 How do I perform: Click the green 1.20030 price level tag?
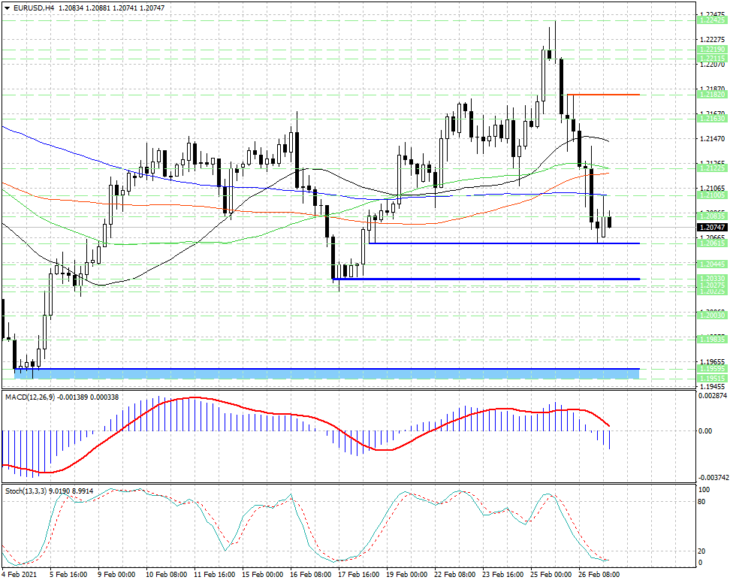[x=712, y=302]
